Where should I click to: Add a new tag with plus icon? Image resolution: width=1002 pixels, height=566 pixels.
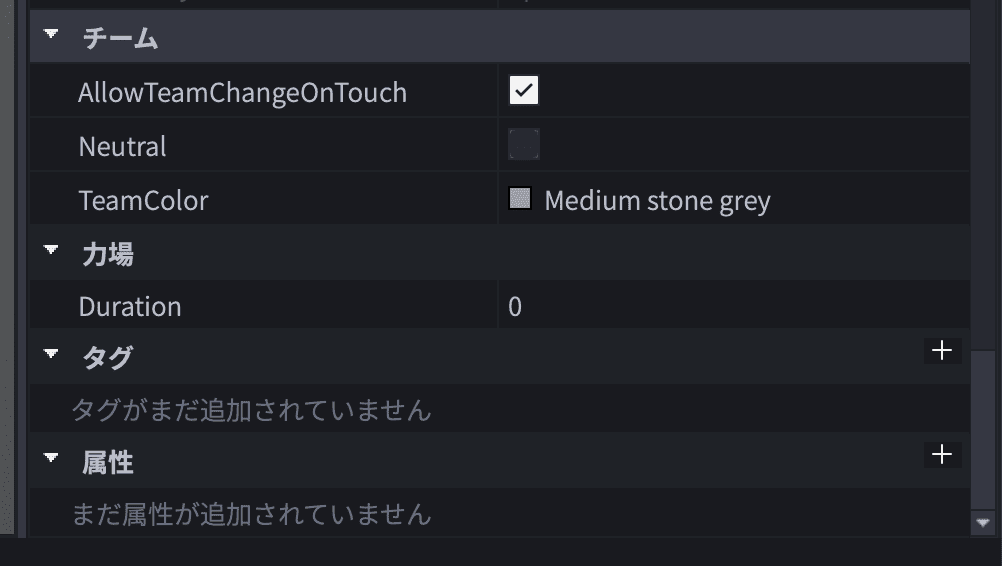941,351
